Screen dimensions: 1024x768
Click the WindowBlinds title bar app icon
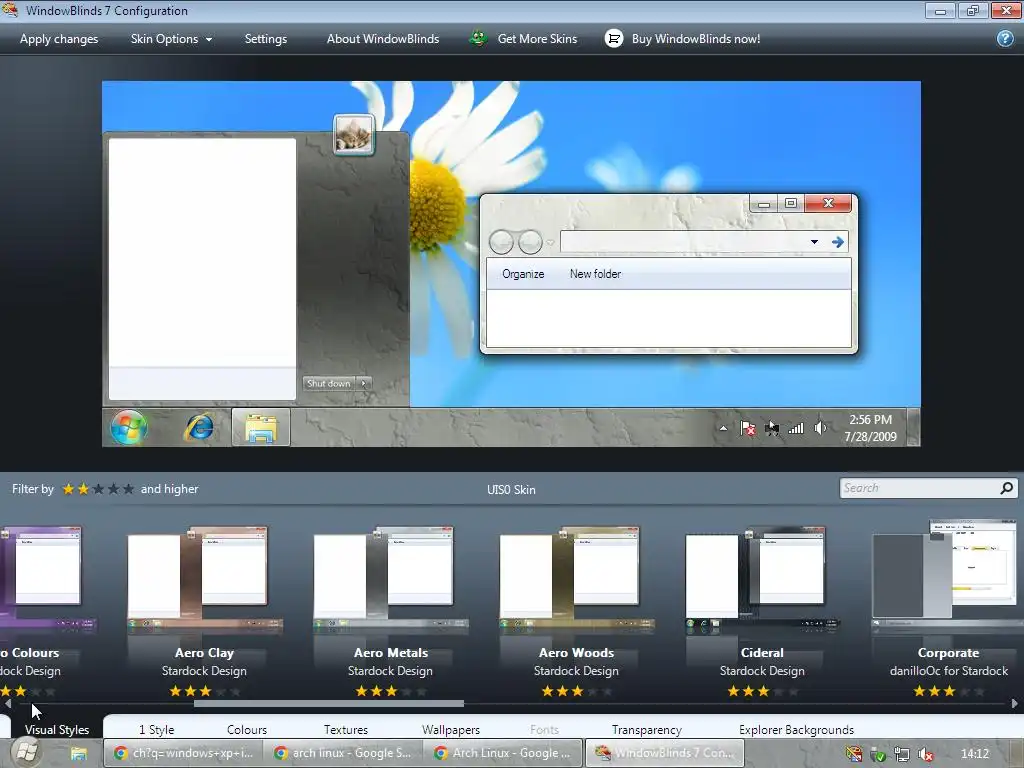(x=10, y=10)
